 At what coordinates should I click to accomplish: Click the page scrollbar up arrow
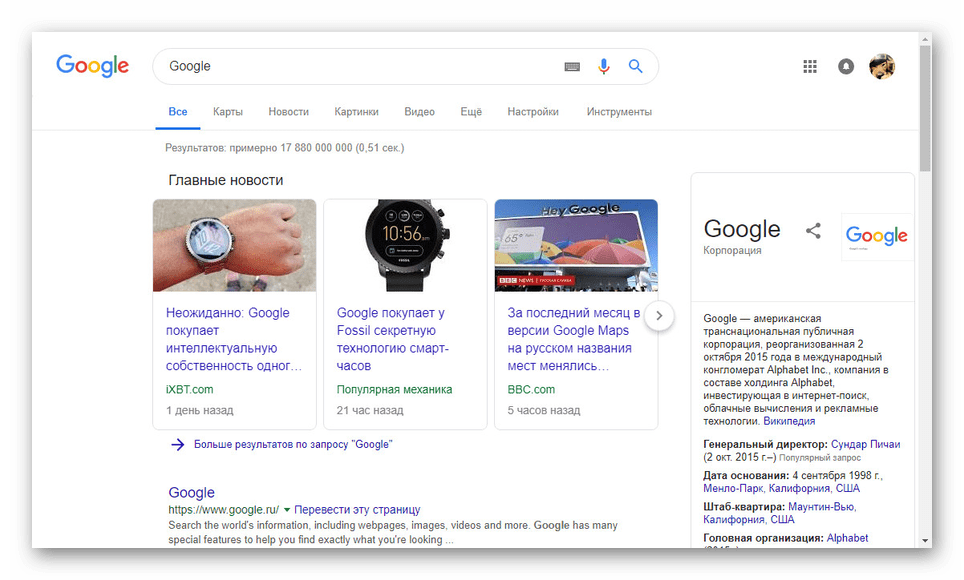pos(925,39)
